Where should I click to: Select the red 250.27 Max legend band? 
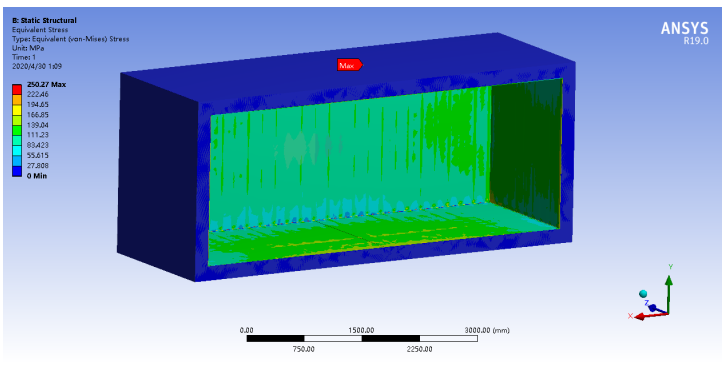17,89
